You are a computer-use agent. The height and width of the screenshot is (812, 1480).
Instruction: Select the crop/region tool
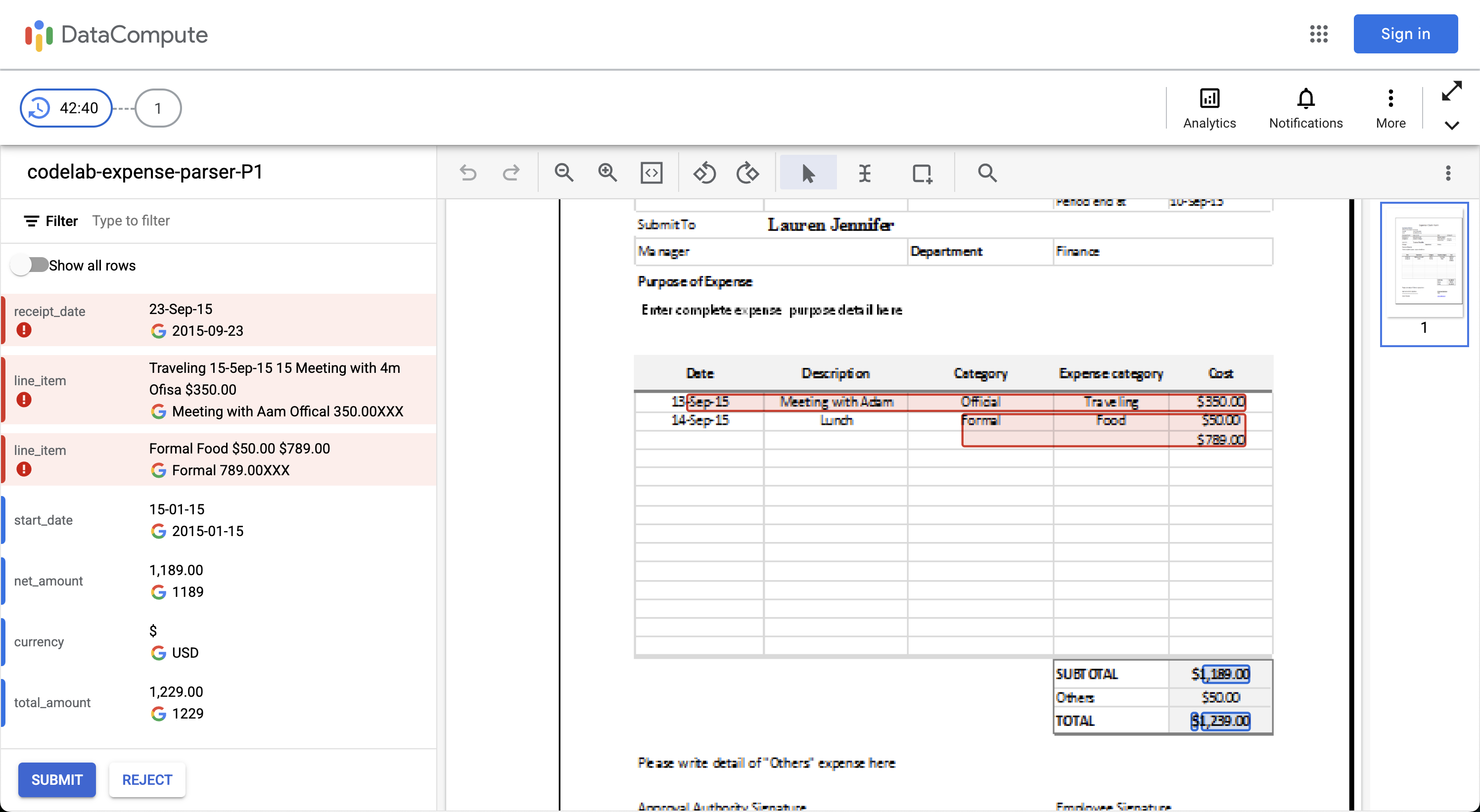(923, 172)
